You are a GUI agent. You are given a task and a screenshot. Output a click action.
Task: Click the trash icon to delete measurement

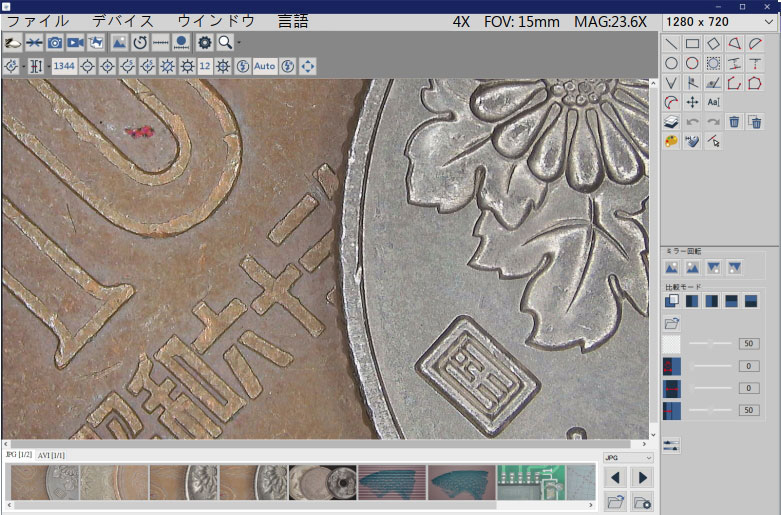point(734,122)
